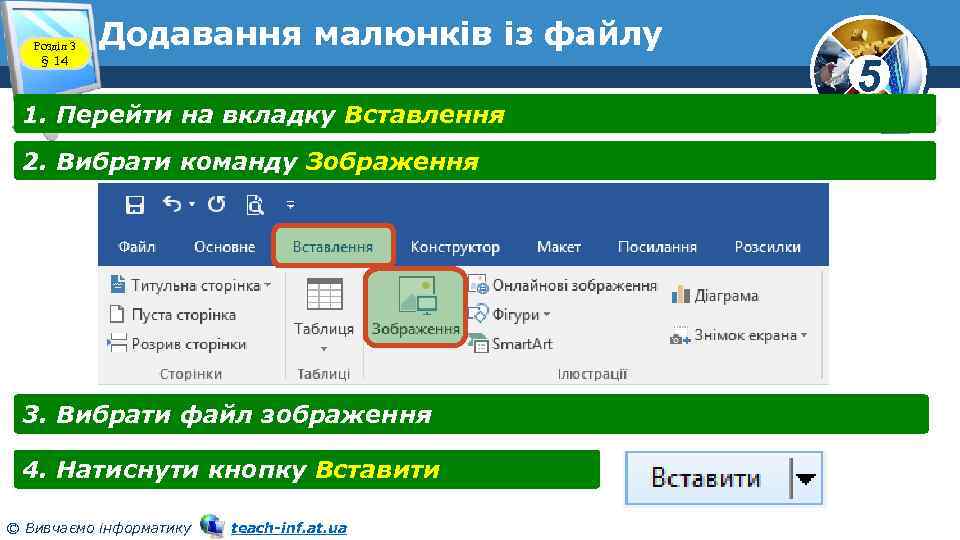
Task: Click the Діаграма bar chart icon
Action: click(x=681, y=296)
